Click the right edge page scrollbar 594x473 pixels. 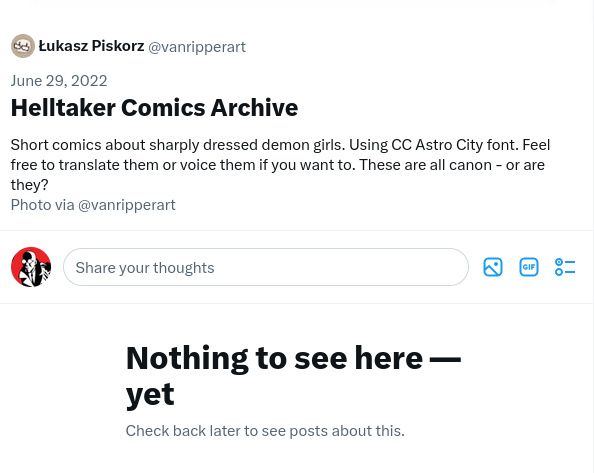(x=592, y=236)
